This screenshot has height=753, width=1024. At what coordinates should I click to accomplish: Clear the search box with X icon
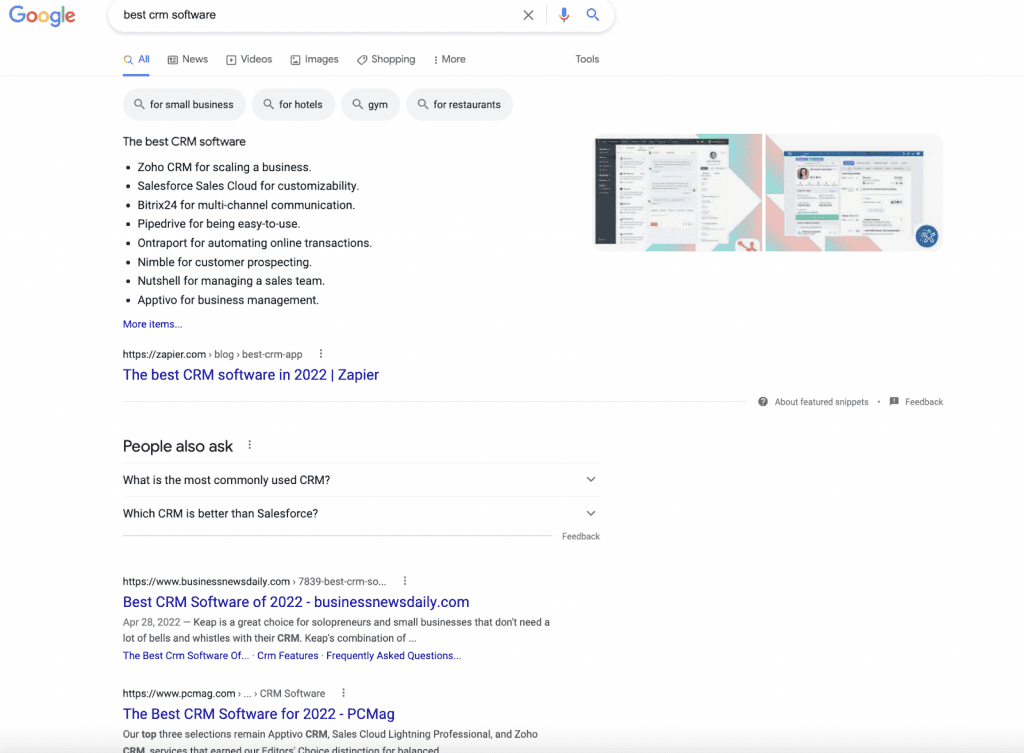[x=528, y=15]
